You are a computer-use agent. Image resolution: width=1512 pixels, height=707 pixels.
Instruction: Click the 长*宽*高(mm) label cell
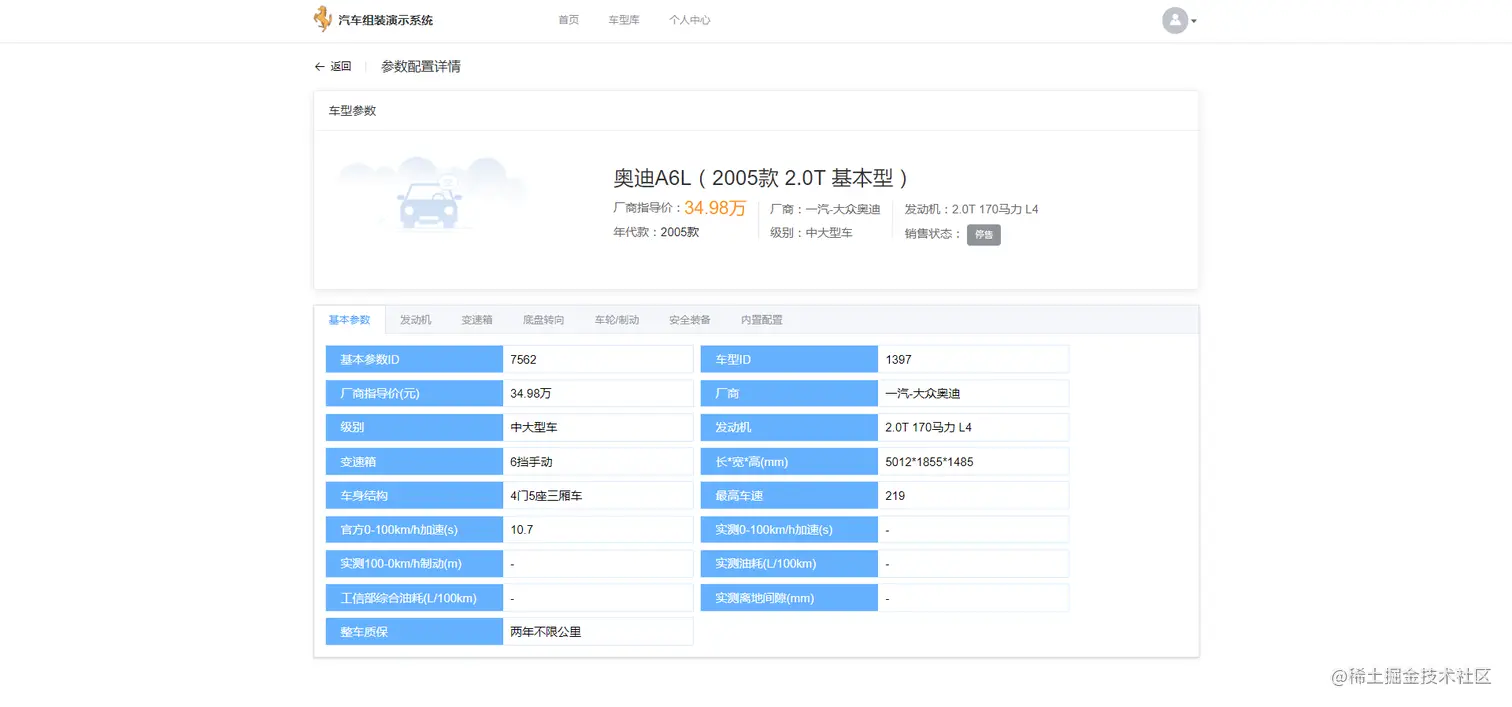point(789,462)
